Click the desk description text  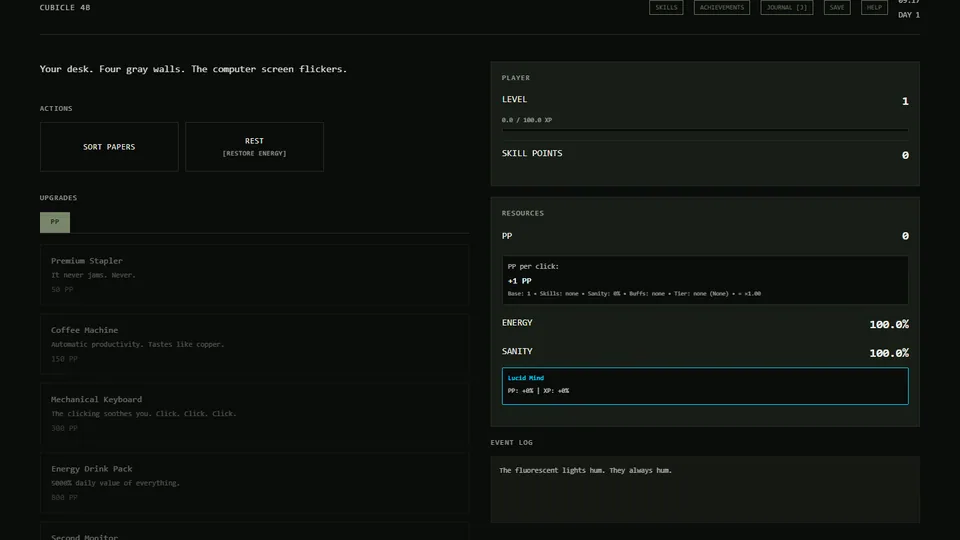[x=193, y=69]
